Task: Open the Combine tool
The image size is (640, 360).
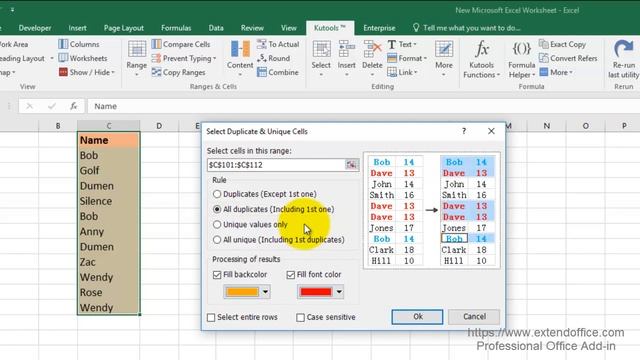Action: tap(278, 72)
